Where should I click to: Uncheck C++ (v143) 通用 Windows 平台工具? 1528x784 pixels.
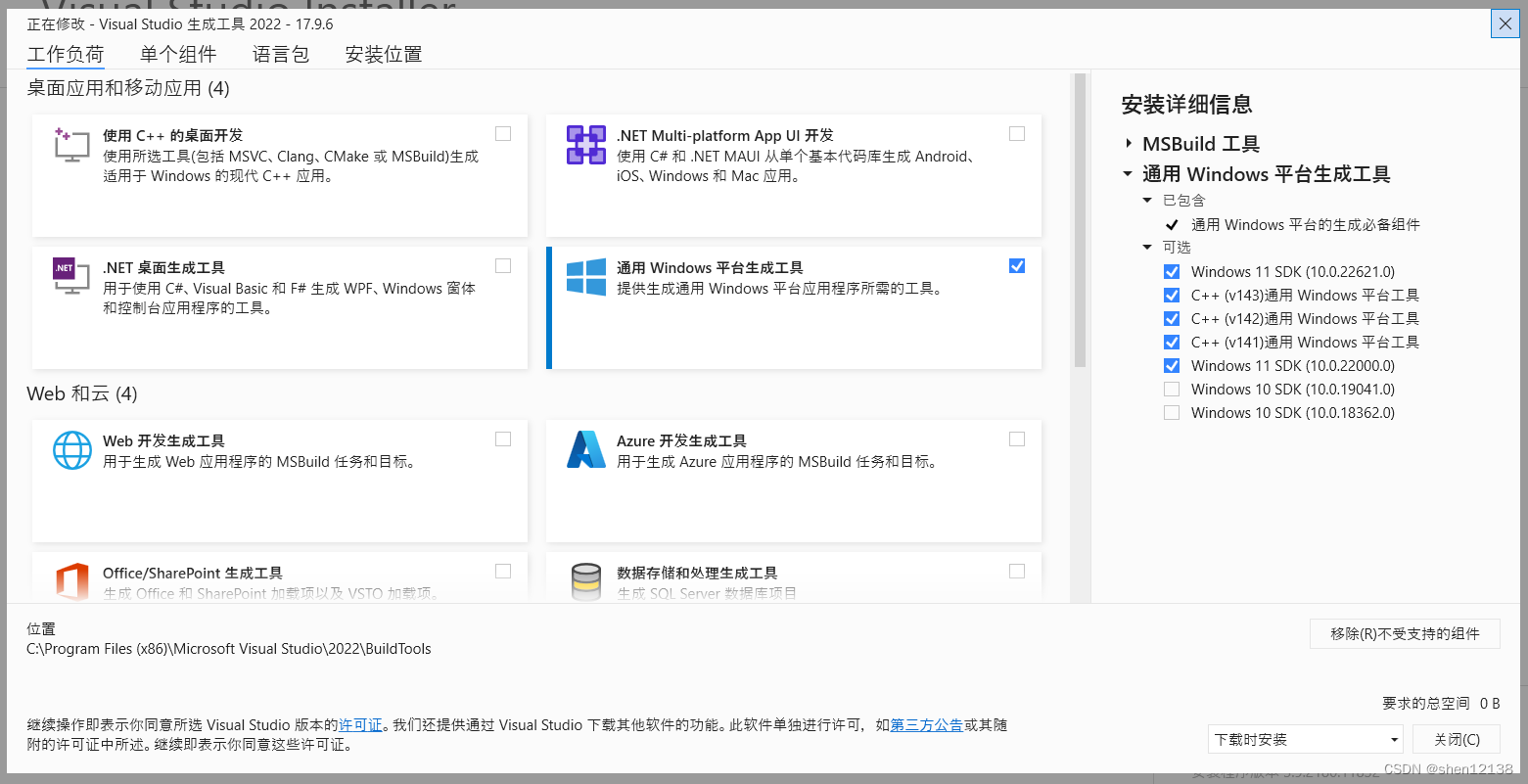click(x=1172, y=295)
